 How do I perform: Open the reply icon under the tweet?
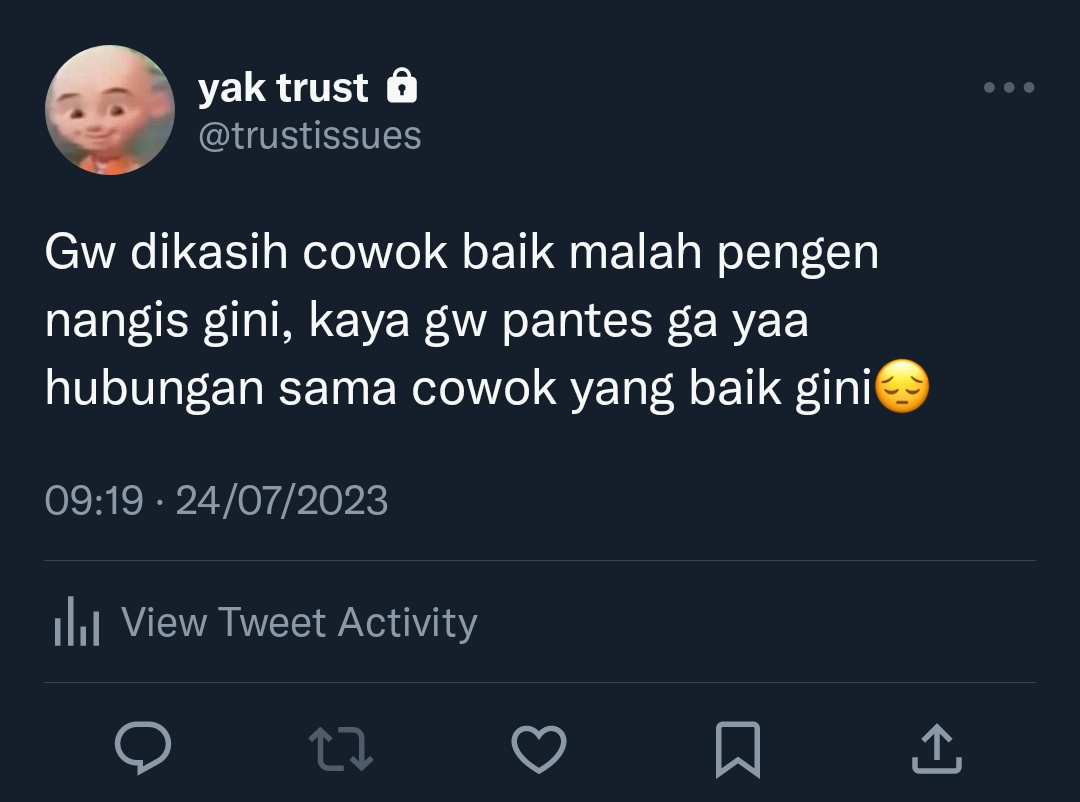pyautogui.click(x=143, y=748)
